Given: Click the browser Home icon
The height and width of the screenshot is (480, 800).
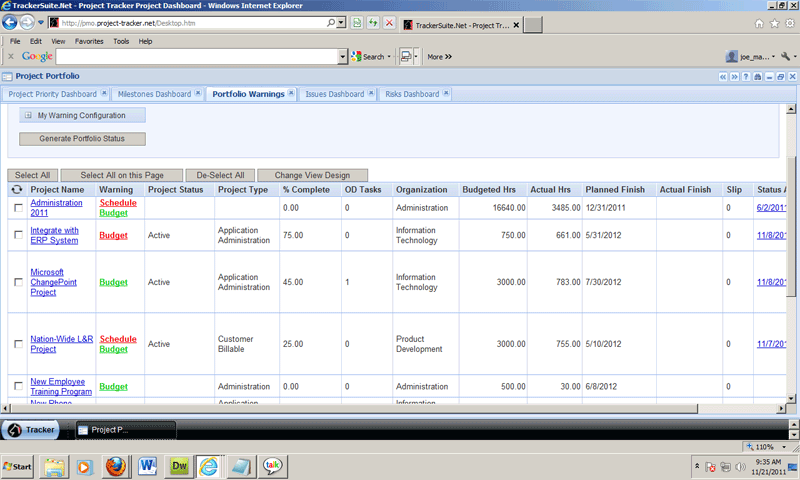Looking at the screenshot, I should point(759,23).
